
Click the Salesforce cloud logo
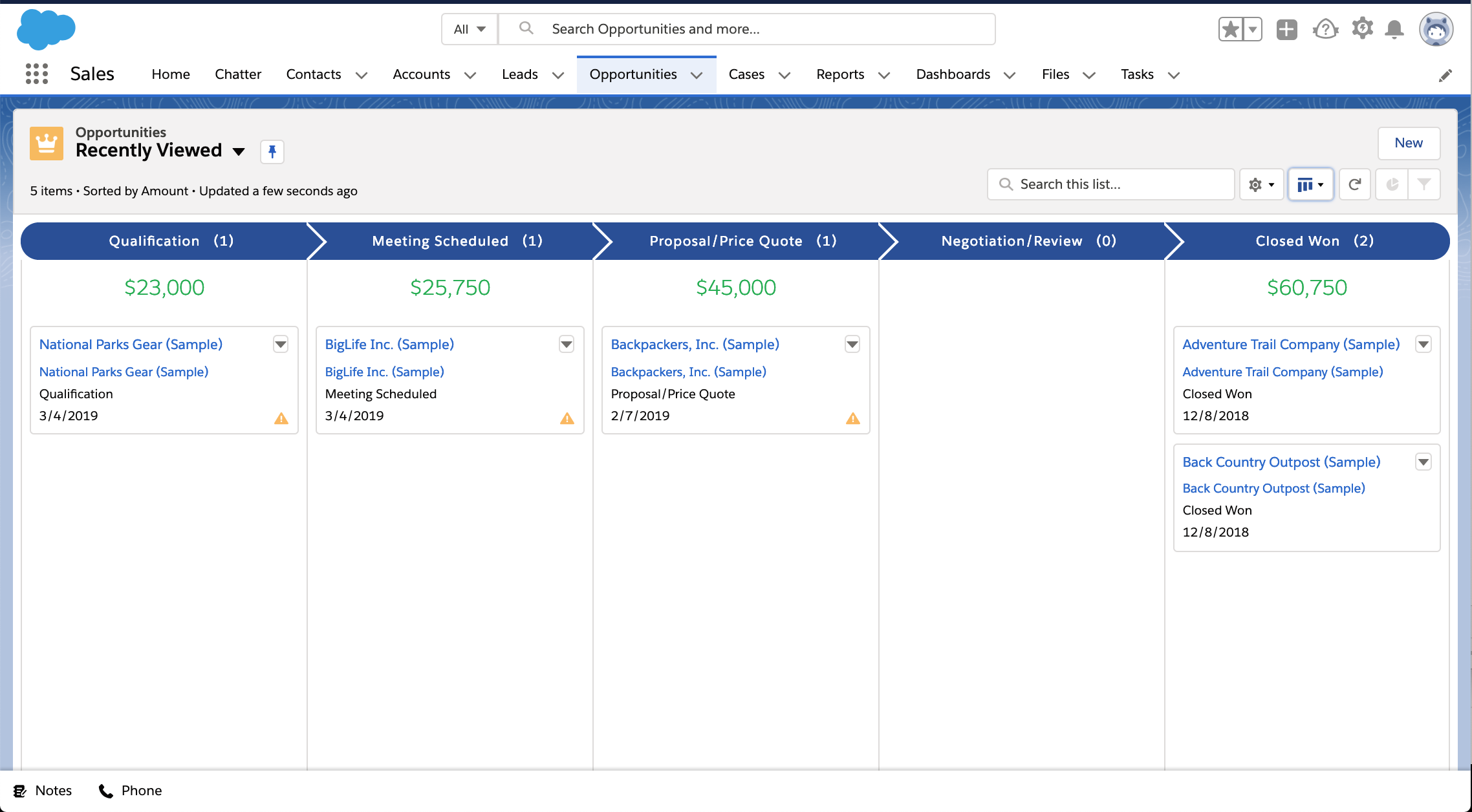46,29
